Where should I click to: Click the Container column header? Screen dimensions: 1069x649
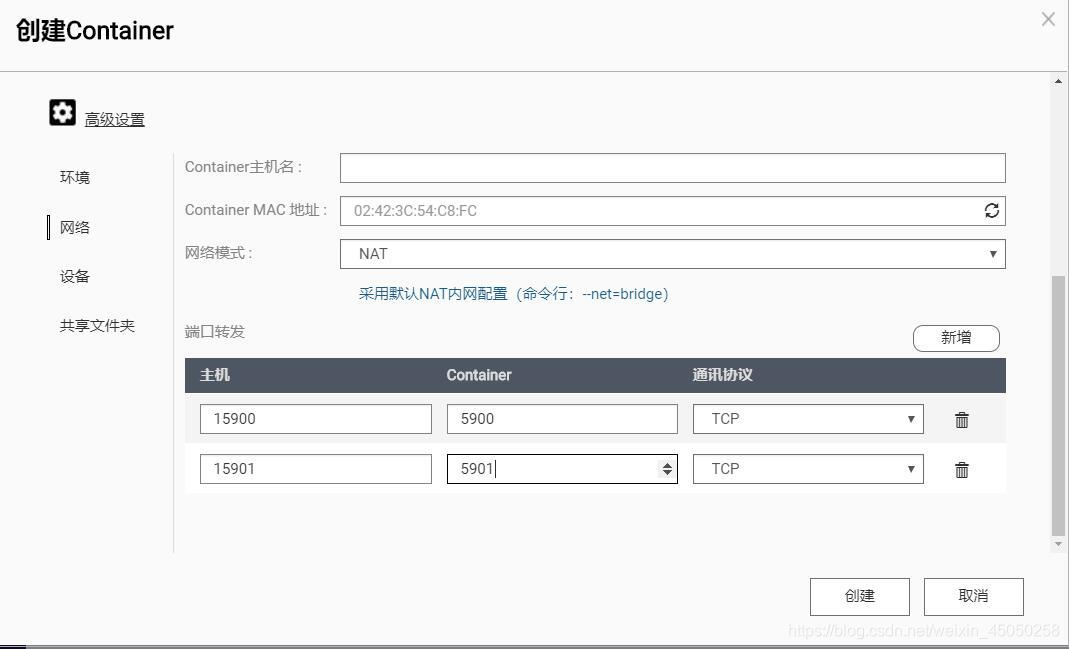click(479, 375)
